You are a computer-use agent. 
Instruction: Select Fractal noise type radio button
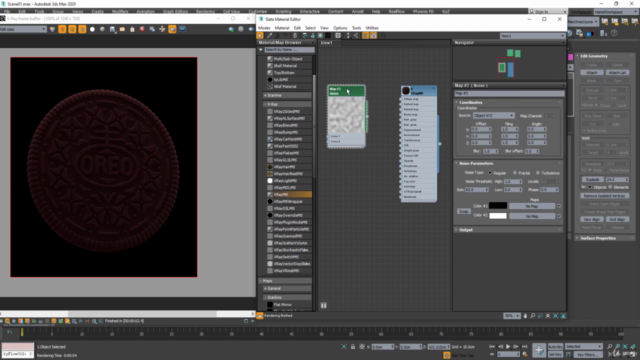pyautogui.click(x=515, y=173)
